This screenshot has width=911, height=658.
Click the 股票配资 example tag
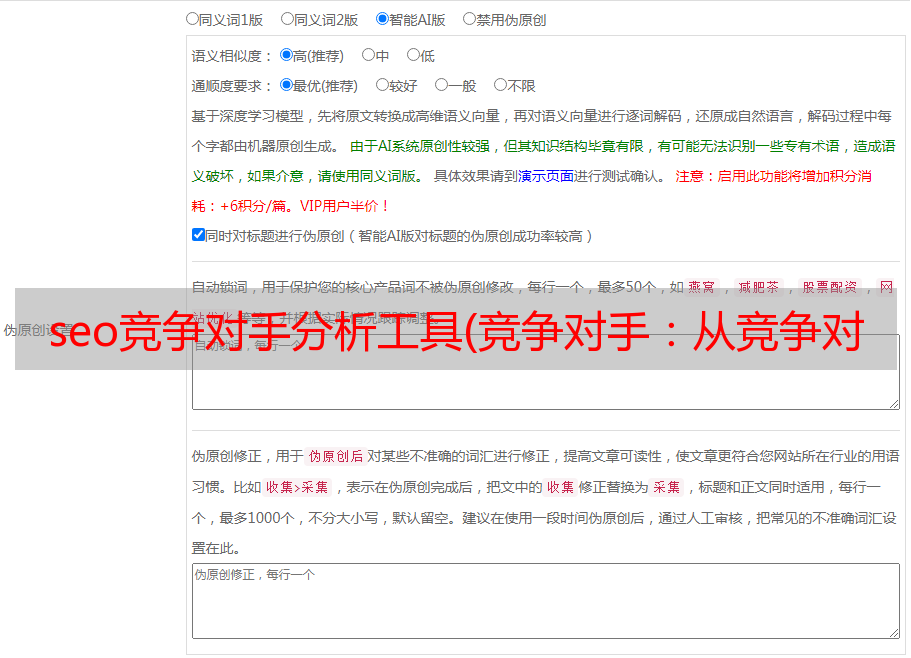coord(830,287)
